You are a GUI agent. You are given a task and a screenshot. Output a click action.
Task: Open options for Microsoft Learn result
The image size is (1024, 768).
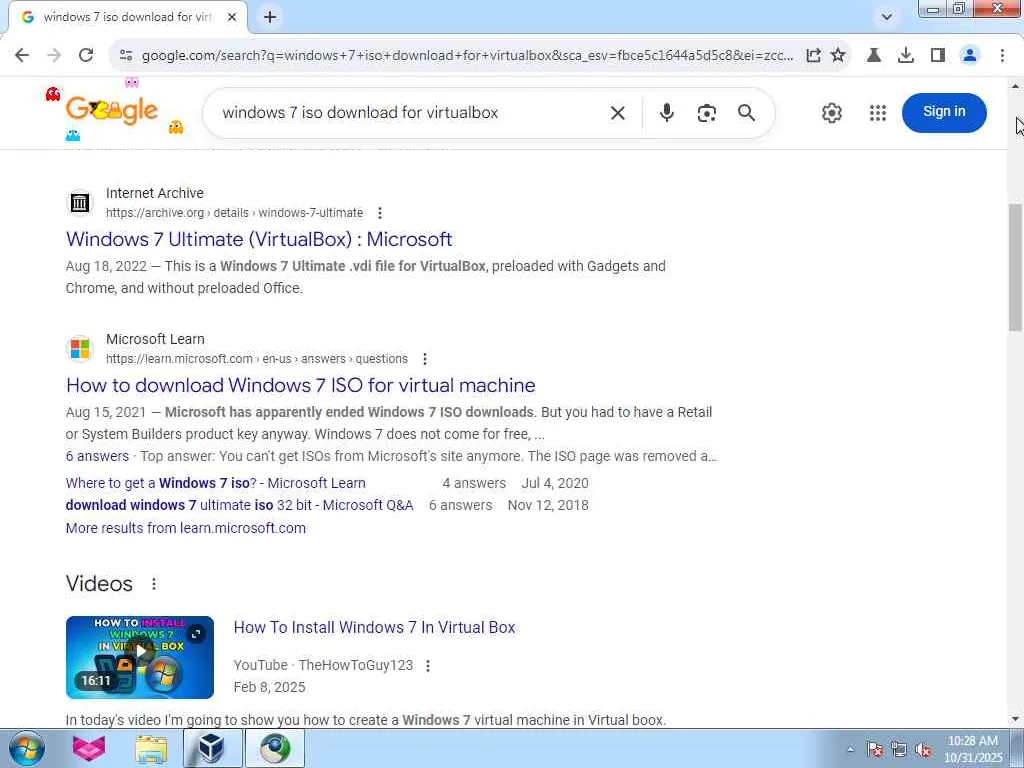tap(424, 359)
